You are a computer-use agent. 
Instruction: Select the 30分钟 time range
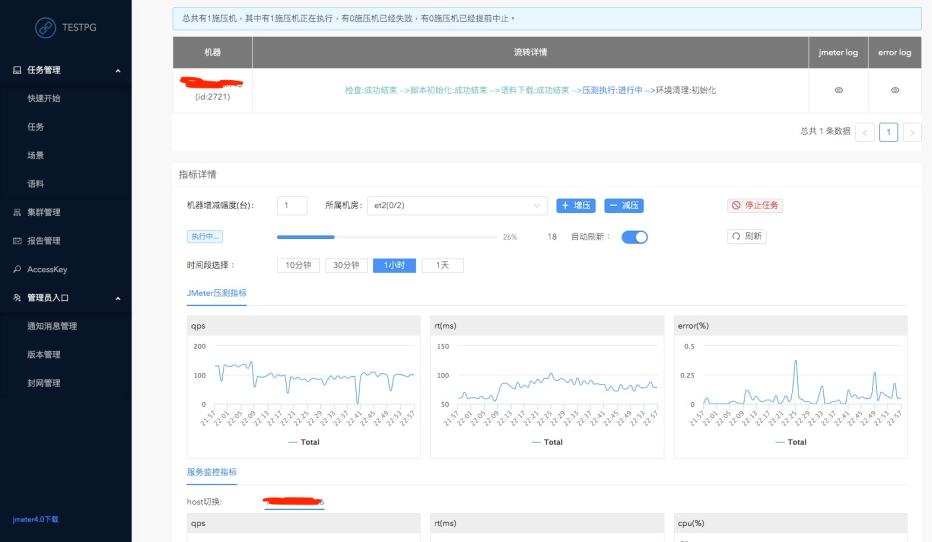coord(346,265)
